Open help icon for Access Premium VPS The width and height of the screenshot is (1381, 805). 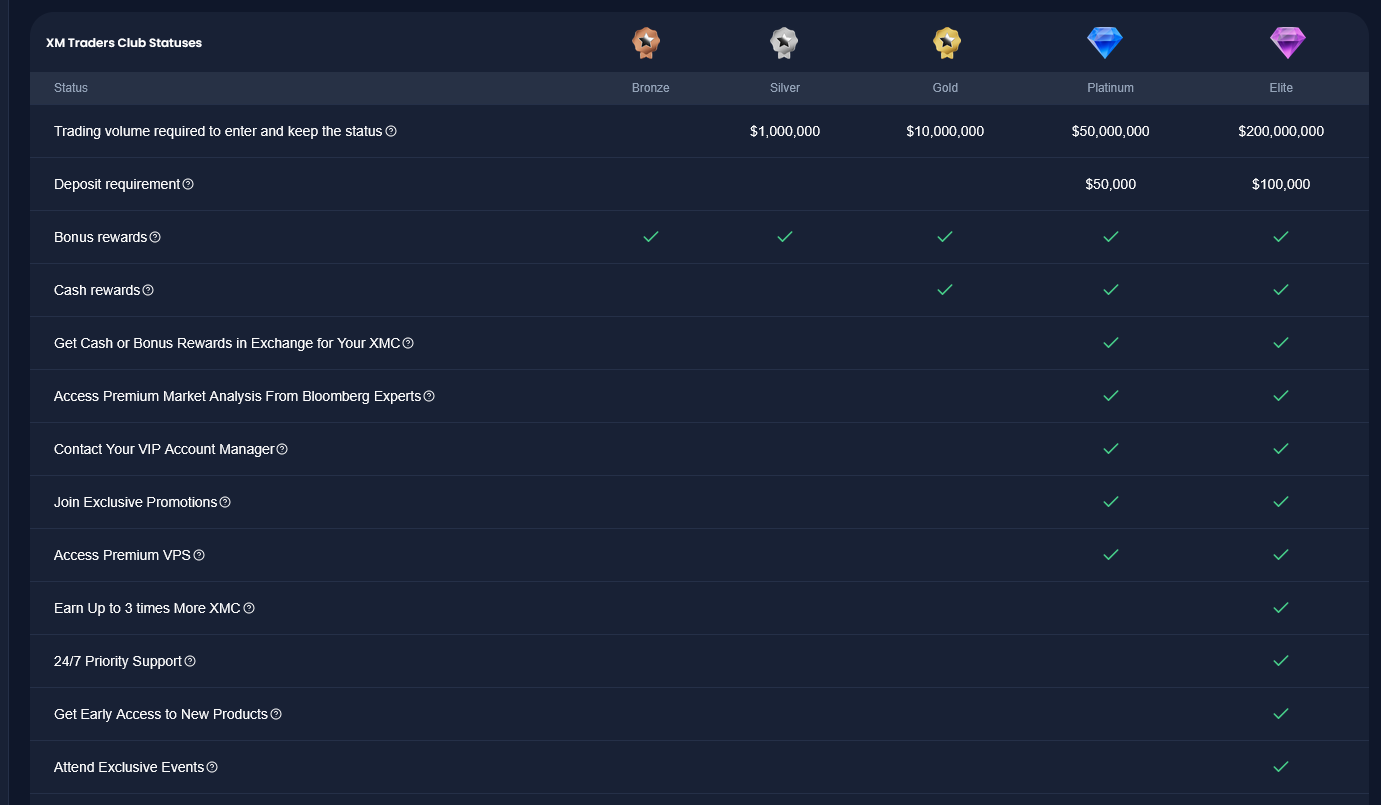point(199,555)
